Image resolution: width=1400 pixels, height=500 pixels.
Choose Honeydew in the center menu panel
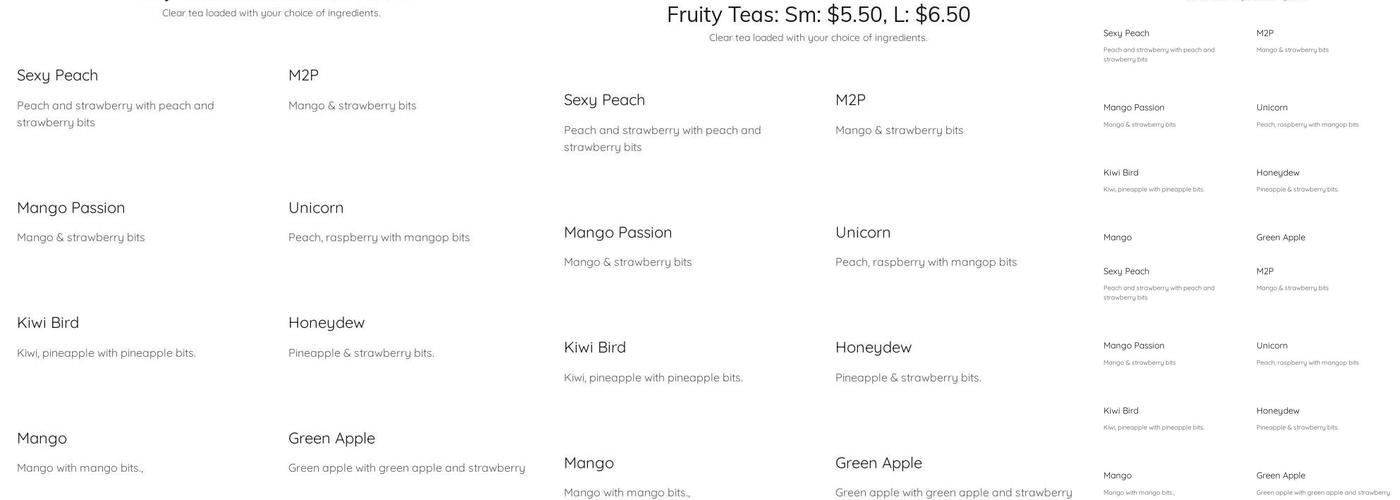click(x=873, y=347)
